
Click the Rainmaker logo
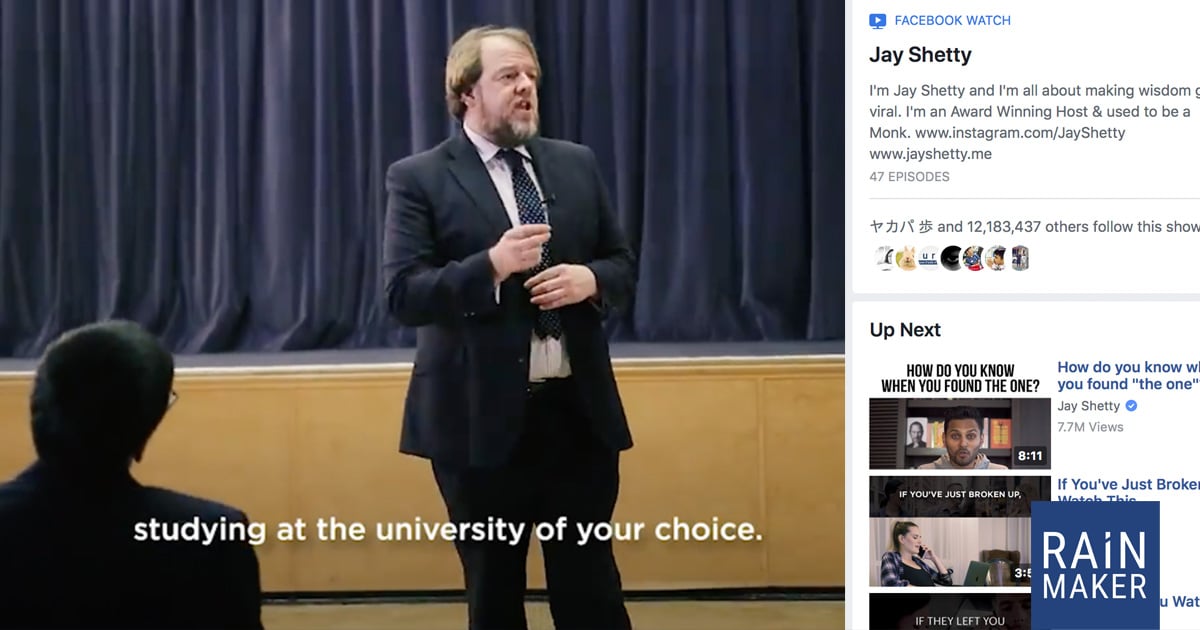[x=1095, y=565]
